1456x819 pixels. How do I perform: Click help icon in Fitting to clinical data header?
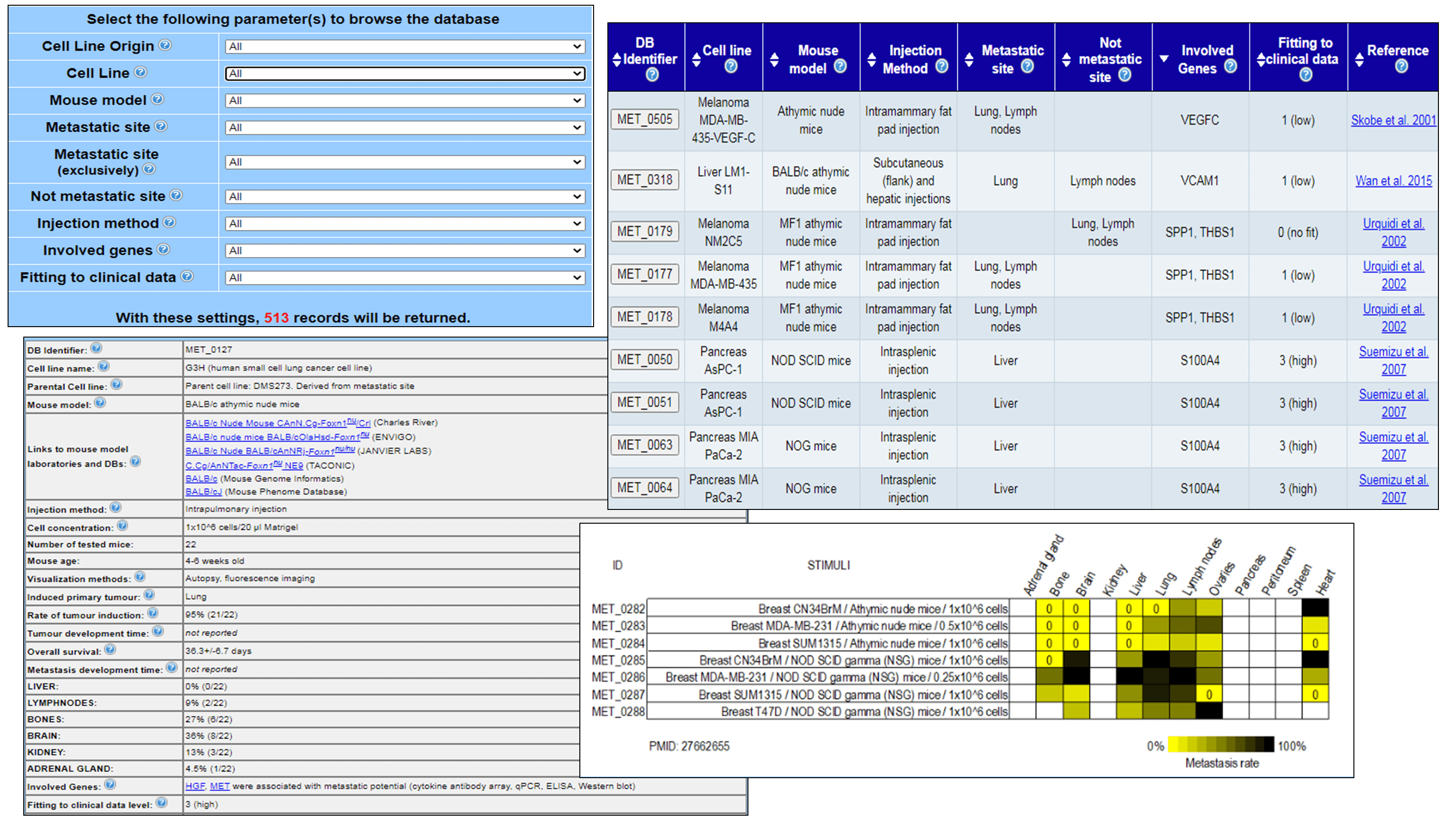pos(1305,75)
